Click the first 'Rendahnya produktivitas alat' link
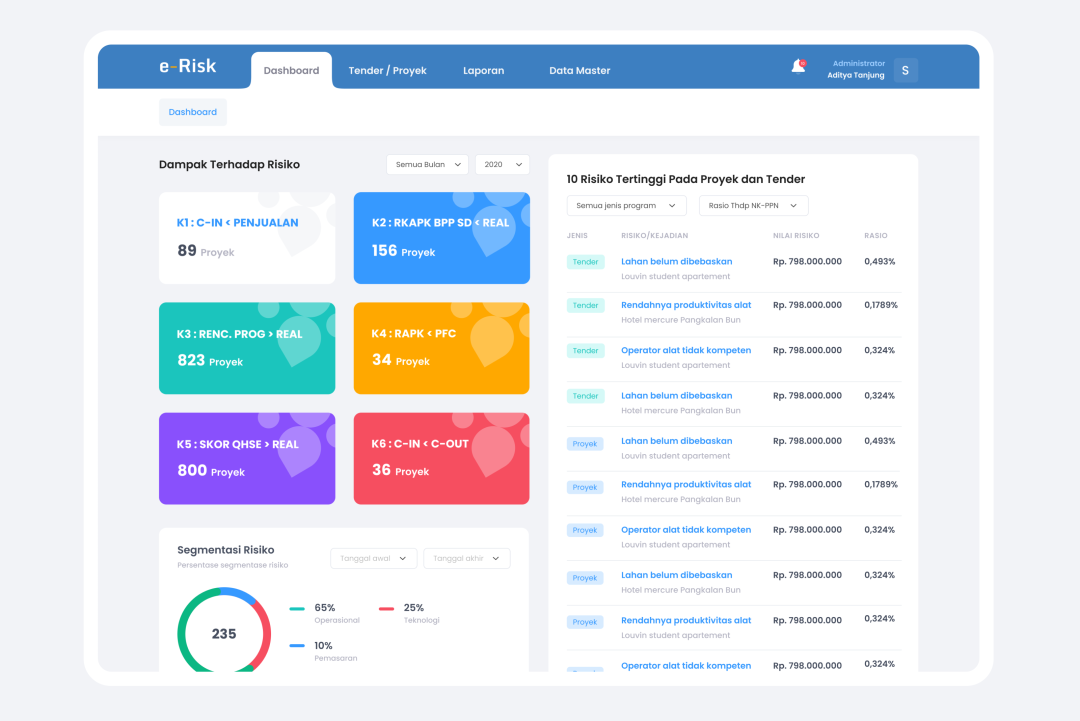Viewport: 1080px width, 721px height. click(x=685, y=305)
